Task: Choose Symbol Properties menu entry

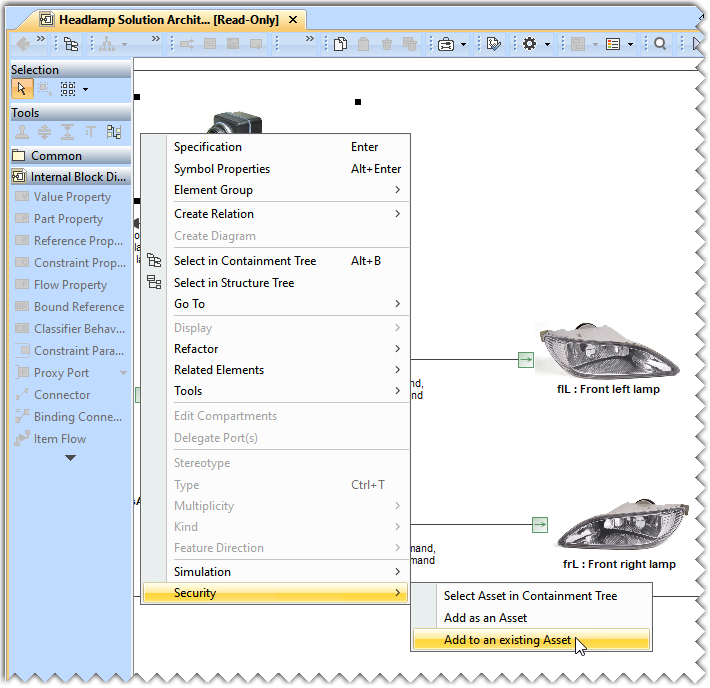Action: coord(222,169)
